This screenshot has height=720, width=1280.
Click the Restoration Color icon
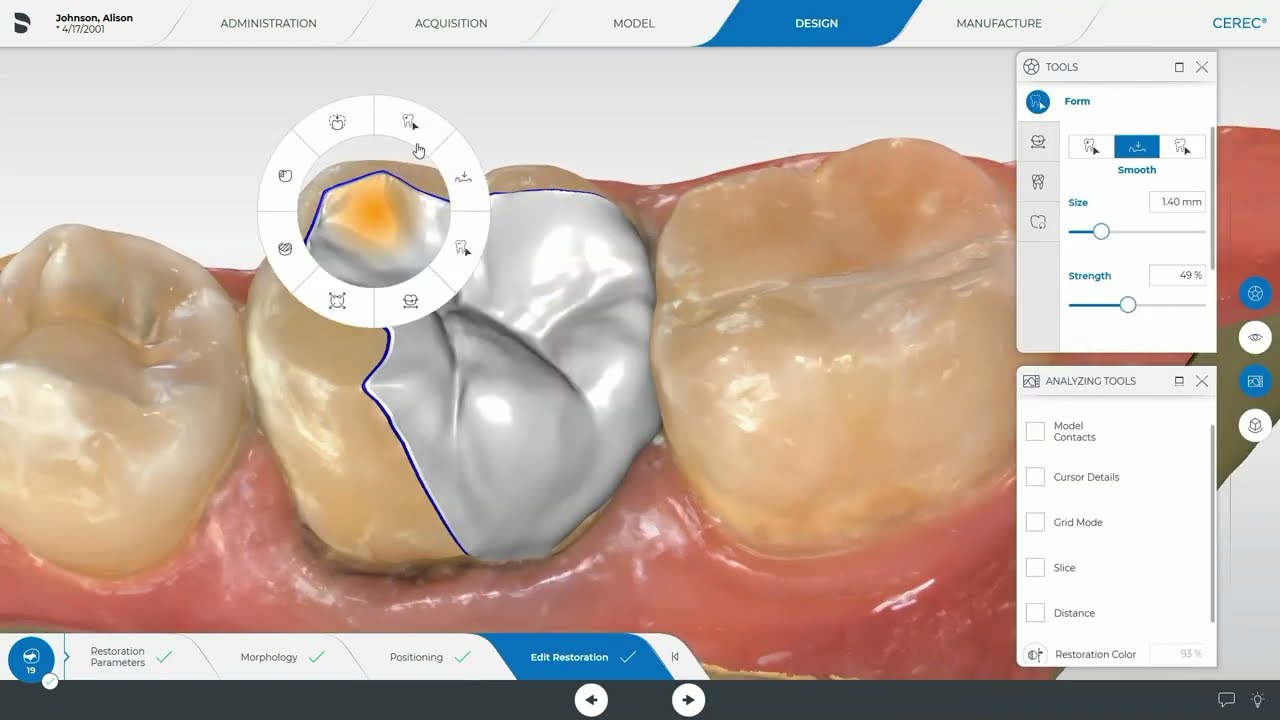(1035, 654)
